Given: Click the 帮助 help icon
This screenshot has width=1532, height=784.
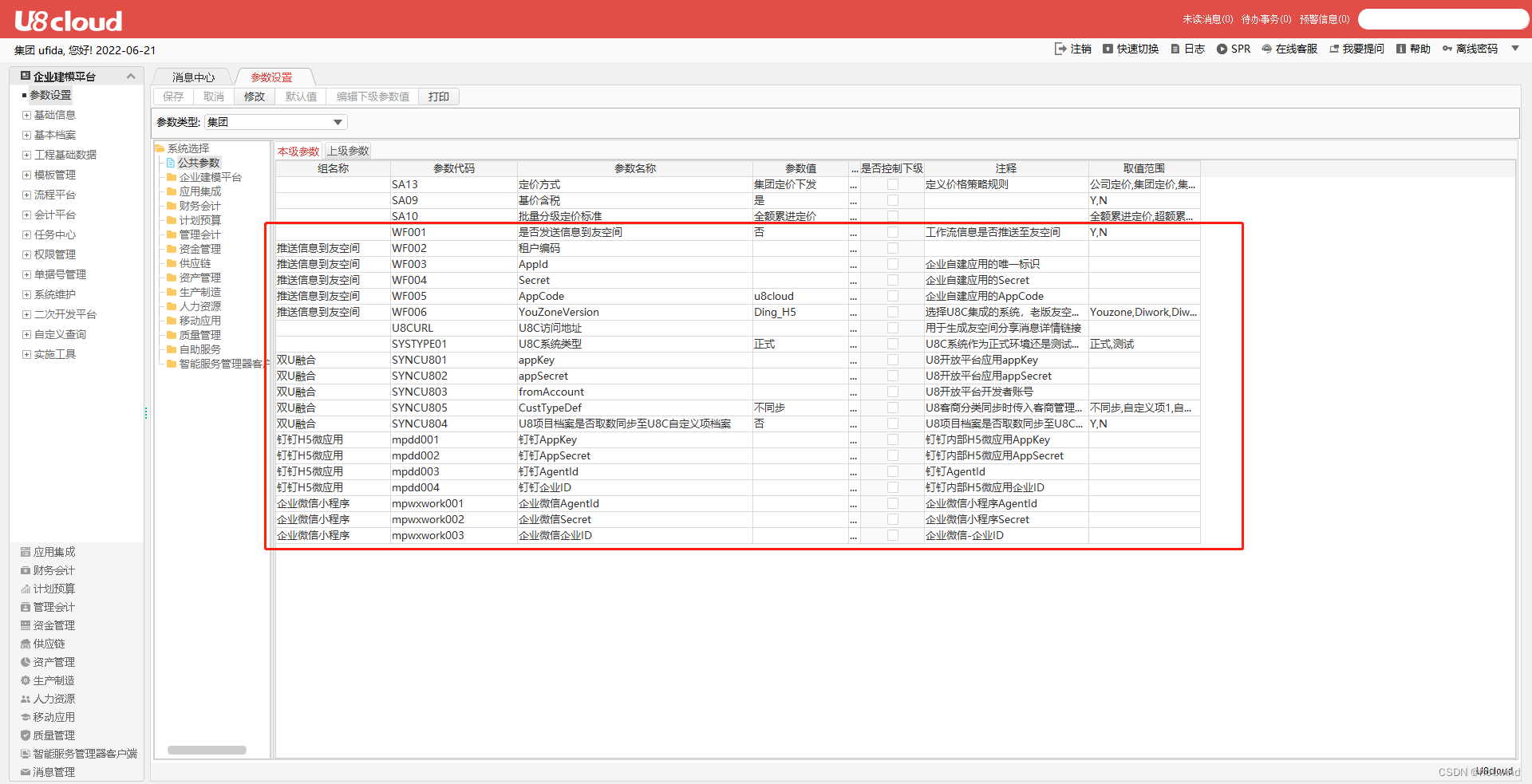Looking at the screenshot, I should 1412,49.
